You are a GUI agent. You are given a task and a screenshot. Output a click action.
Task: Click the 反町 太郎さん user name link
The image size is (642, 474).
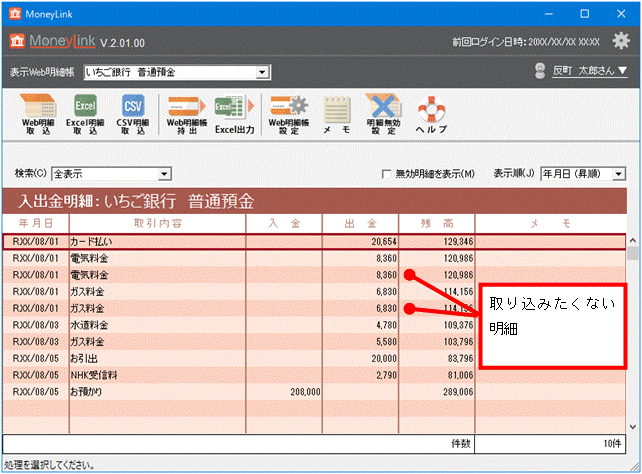tap(583, 70)
